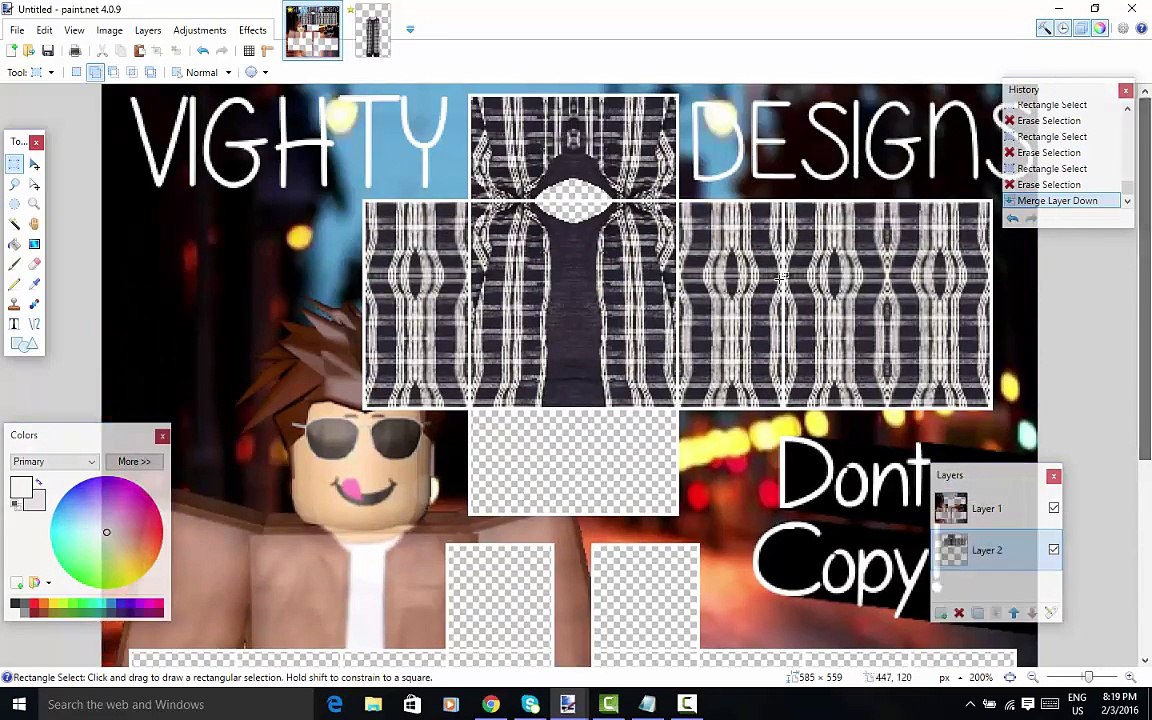Select the Paint Bucket tool

coord(15,244)
